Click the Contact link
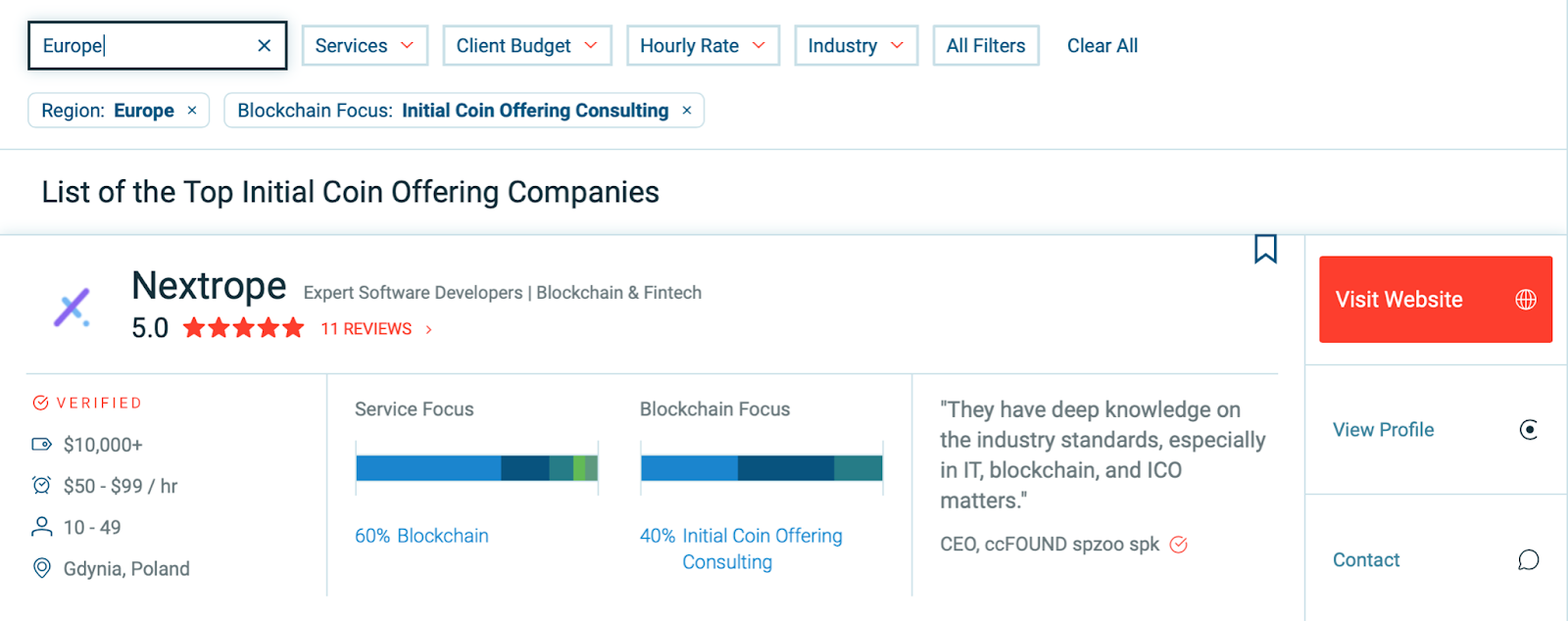Image resolution: width=1568 pixels, height=621 pixels. 1366,560
